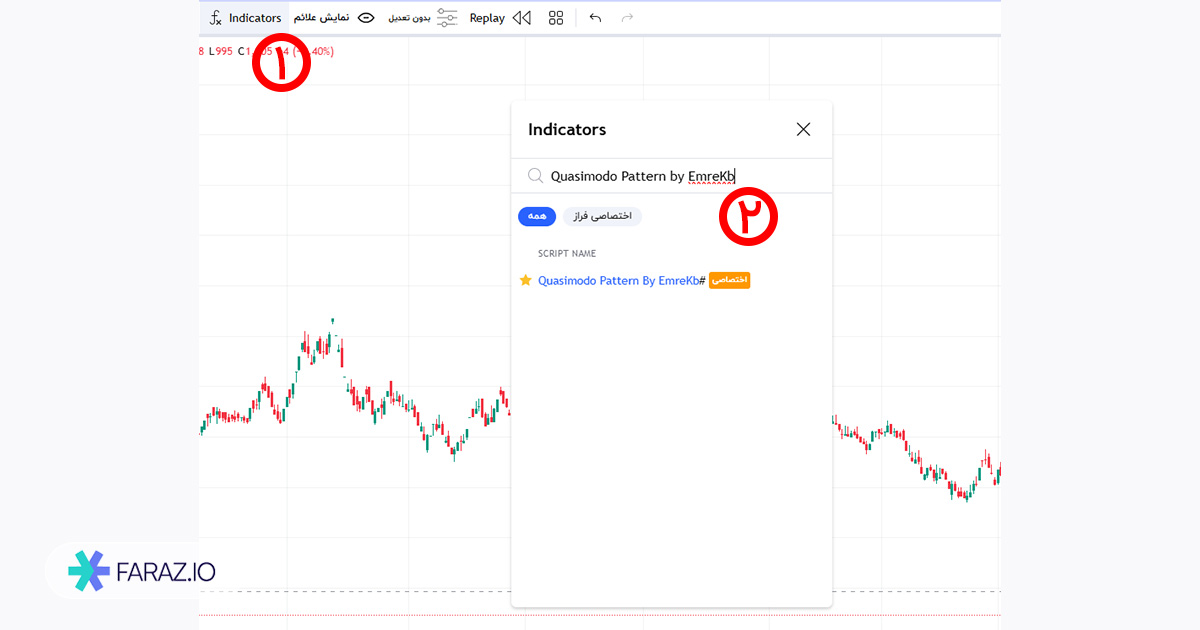Click the orange اختصاصی badge

point(729,280)
